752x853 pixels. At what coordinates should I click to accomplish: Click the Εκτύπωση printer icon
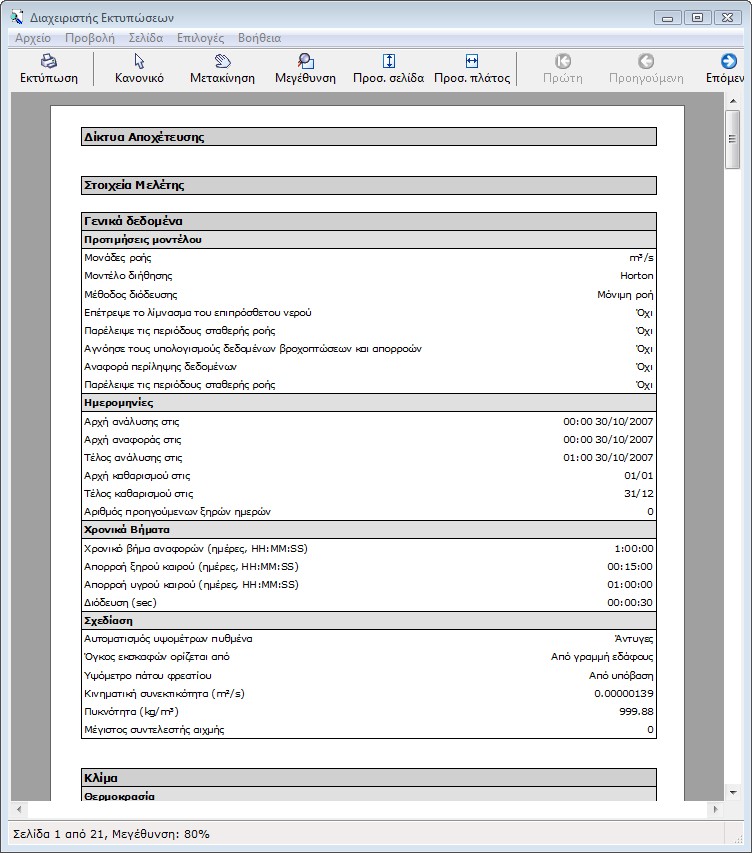48,61
